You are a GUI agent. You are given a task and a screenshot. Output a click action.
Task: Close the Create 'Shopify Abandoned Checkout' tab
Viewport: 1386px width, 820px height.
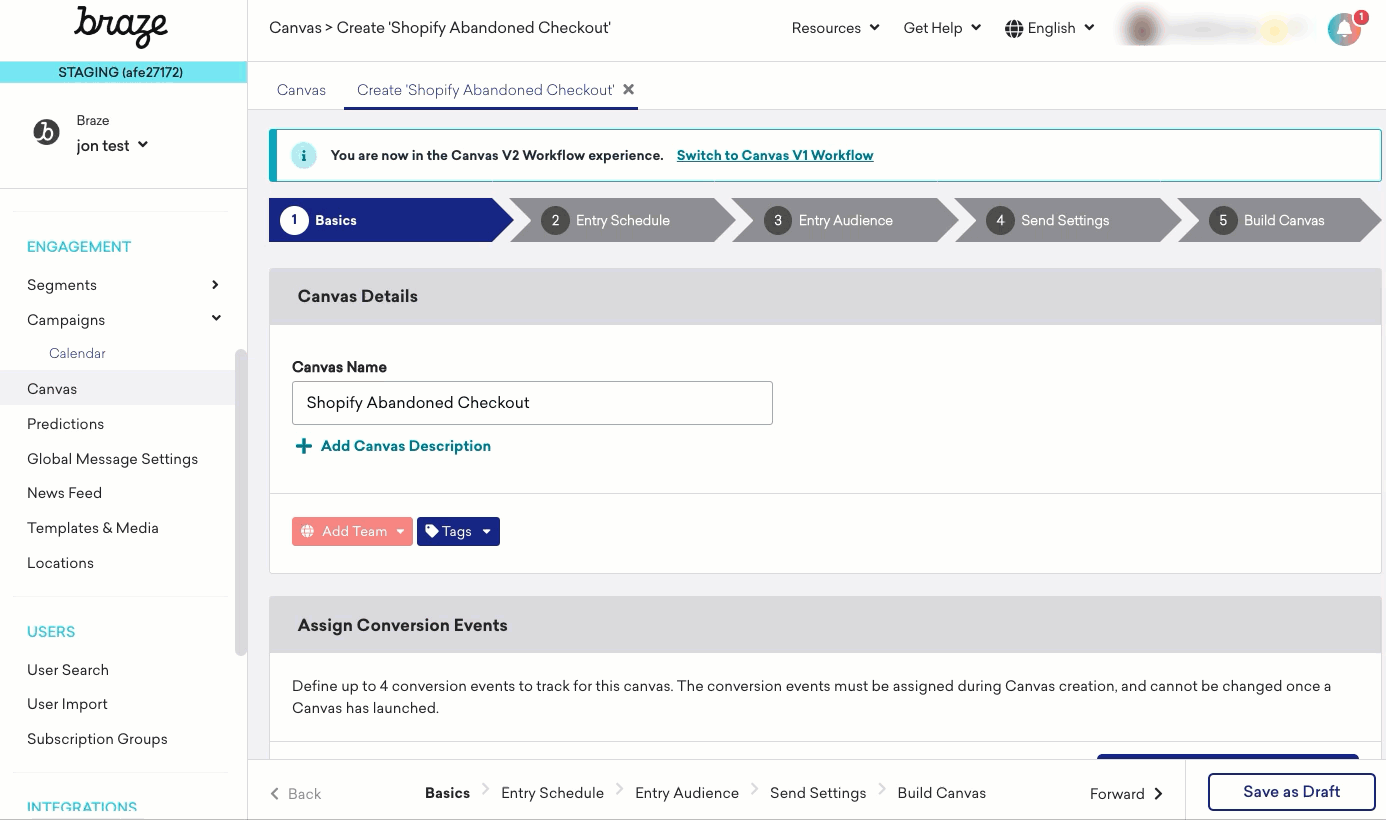pyautogui.click(x=629, y=89)
